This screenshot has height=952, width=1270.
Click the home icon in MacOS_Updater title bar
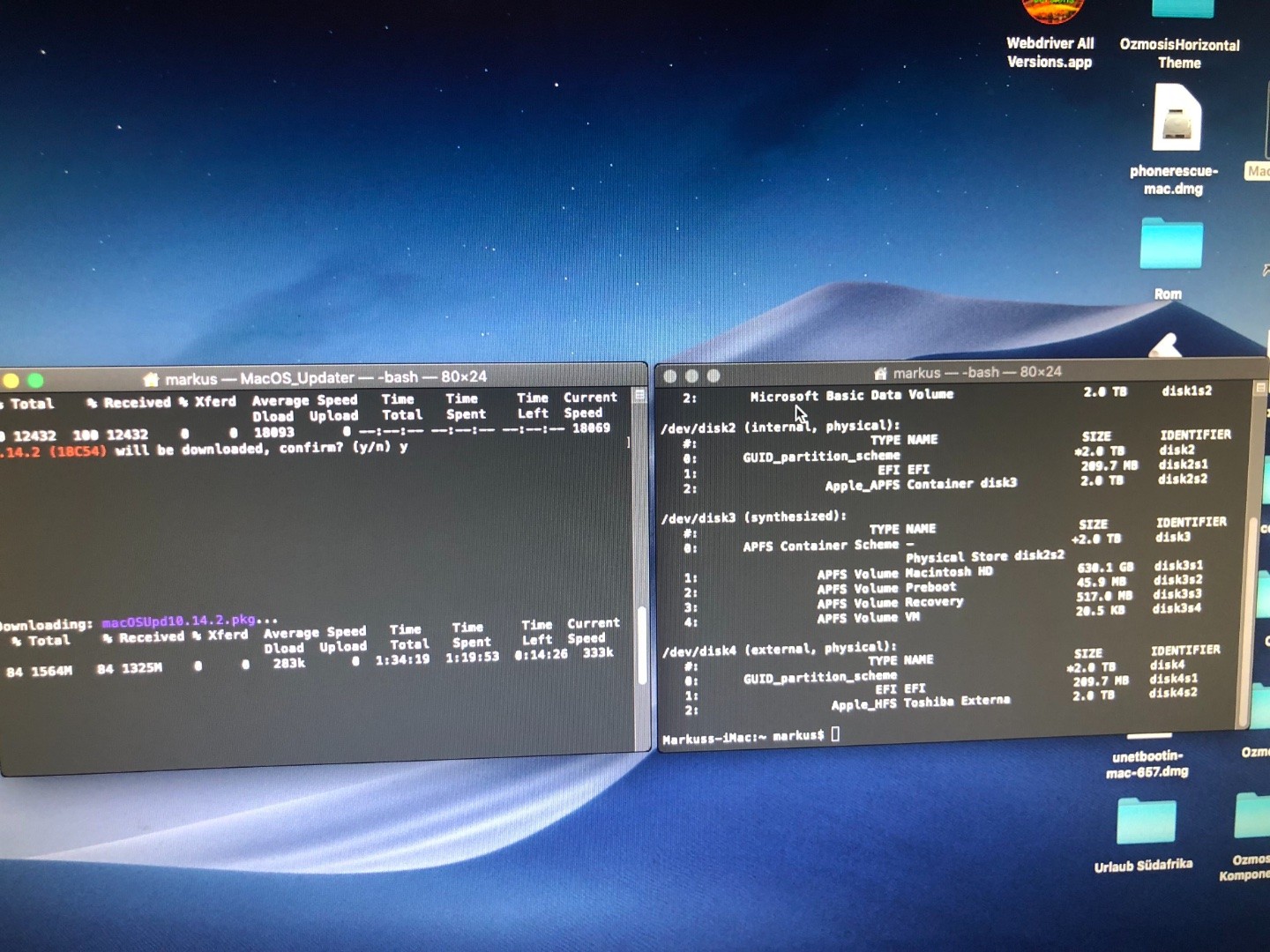pyautogui.click(x=151, y=379)
